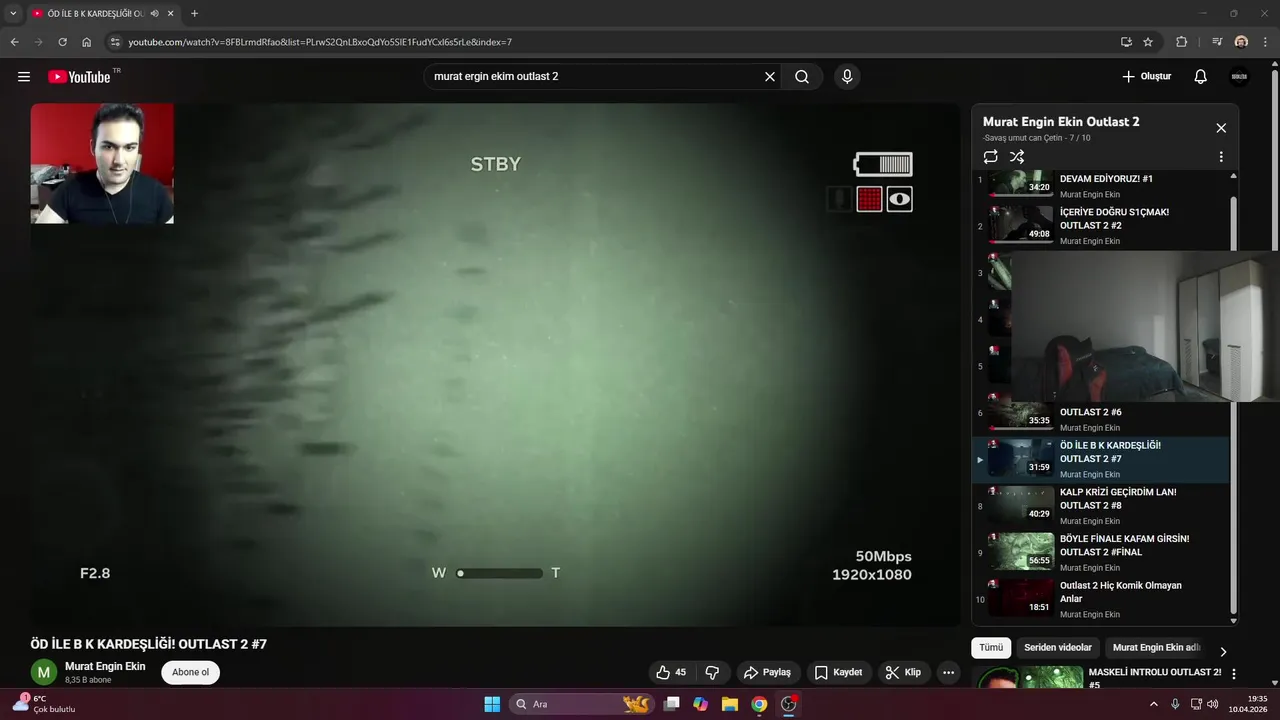Open the YouTube account avatar menu
The width and height of the screenshot is (1280, 720).
(1239, 77)
